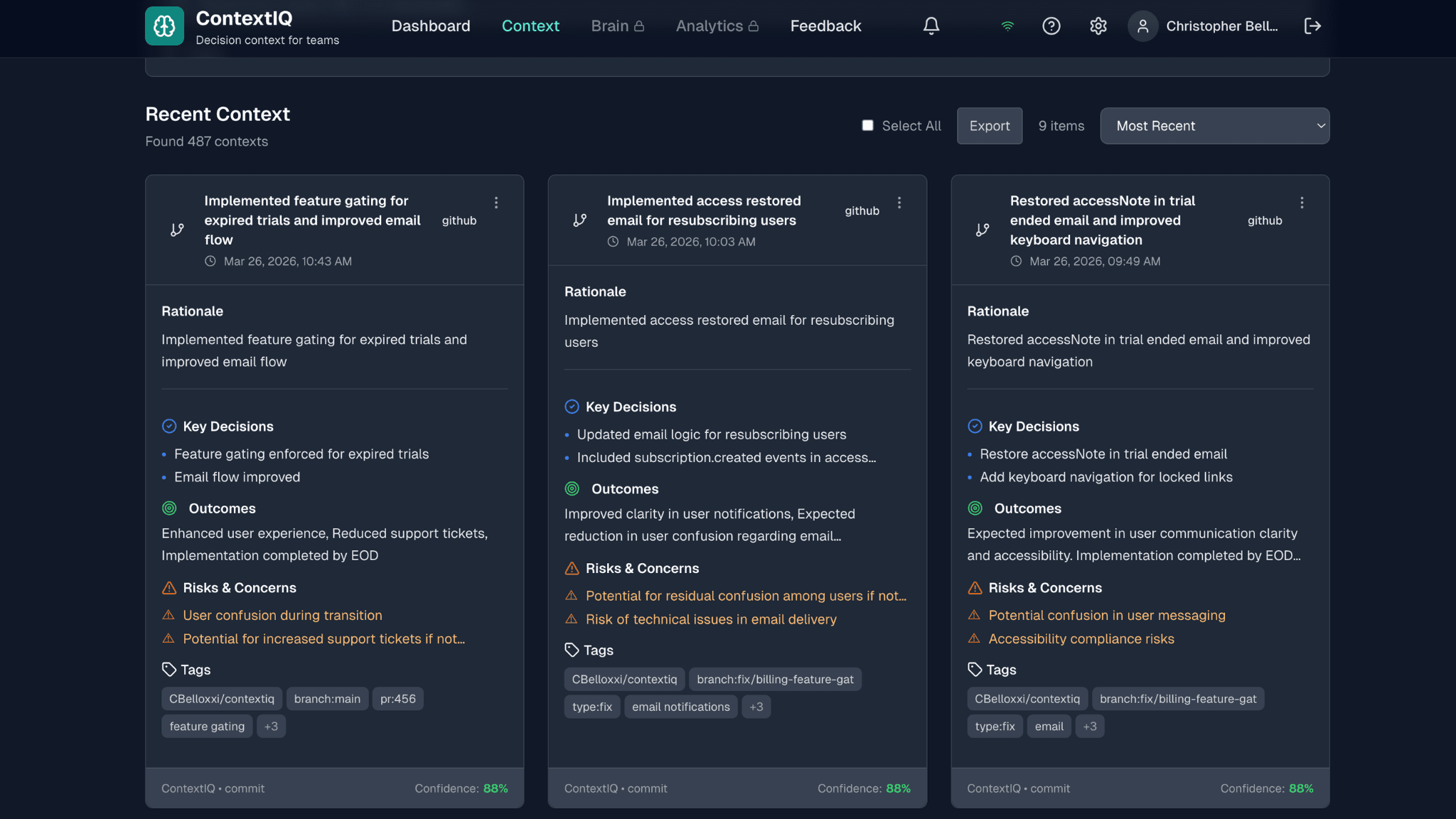
Task: Click the Export button
Action: point(989,126)
